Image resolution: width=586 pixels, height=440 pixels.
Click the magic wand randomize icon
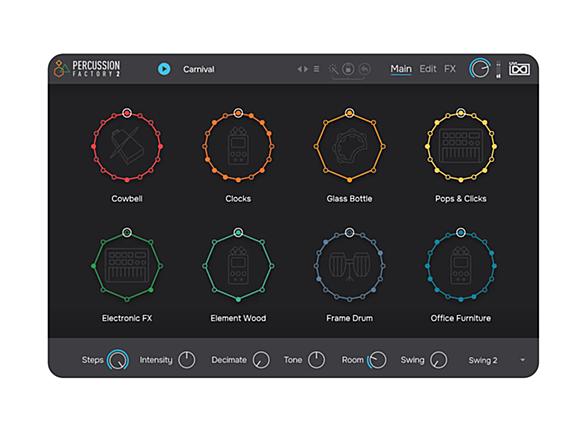click(x=333, y=69)
